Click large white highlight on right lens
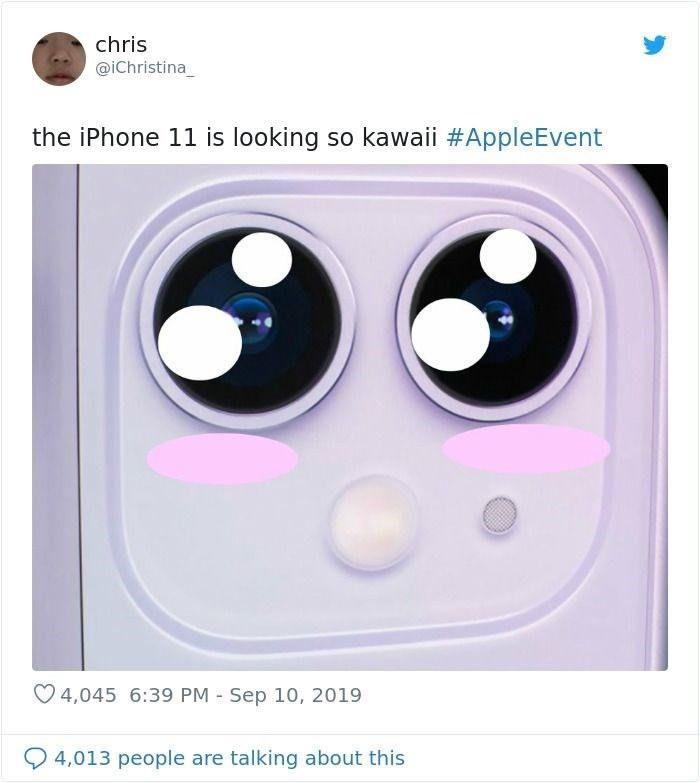The height and width of the screenshot is (783, 700). pos(450,335)
